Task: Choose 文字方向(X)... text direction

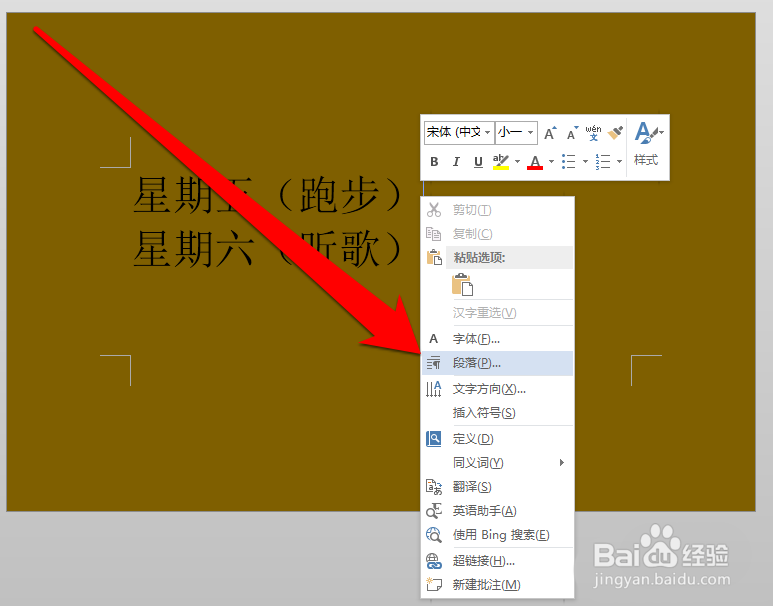Action: 498,389
